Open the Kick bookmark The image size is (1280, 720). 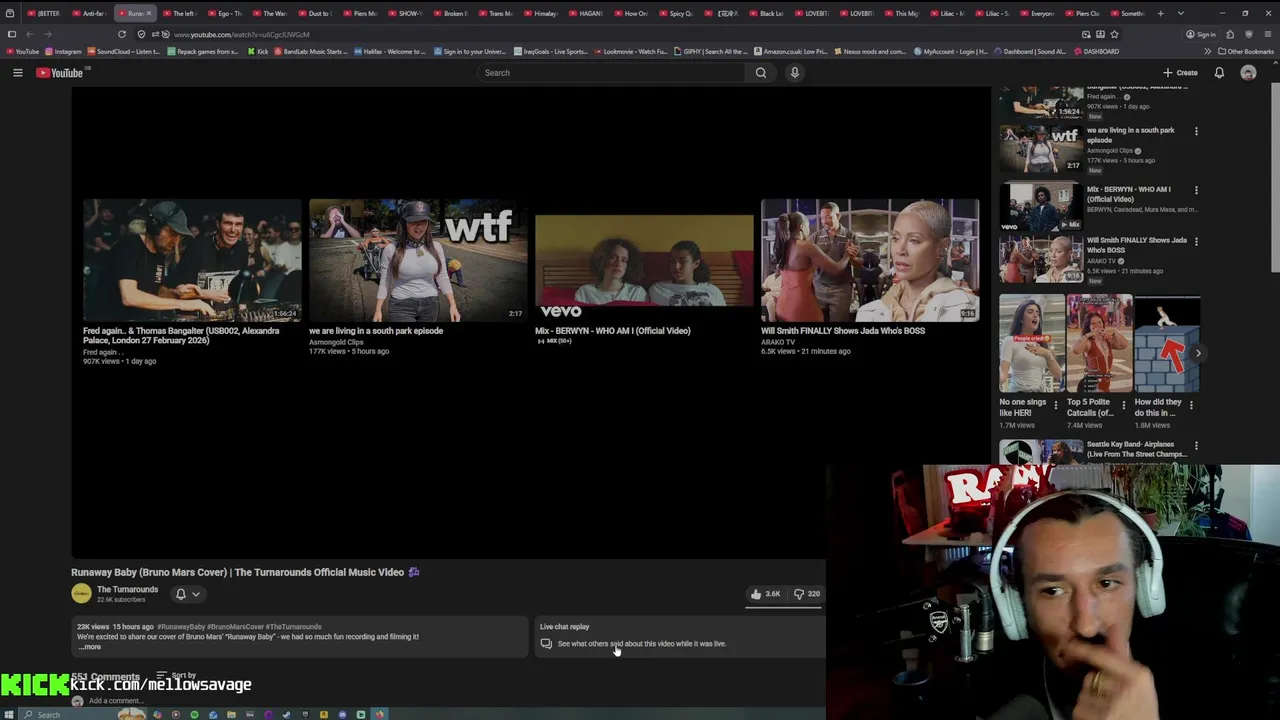[258, 51]
